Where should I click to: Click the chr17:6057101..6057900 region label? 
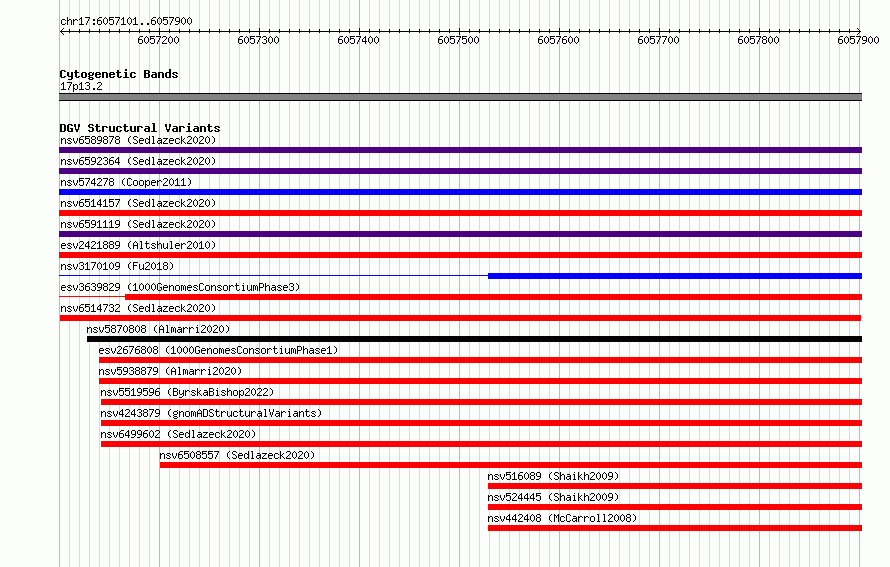[x=126, y=21]
